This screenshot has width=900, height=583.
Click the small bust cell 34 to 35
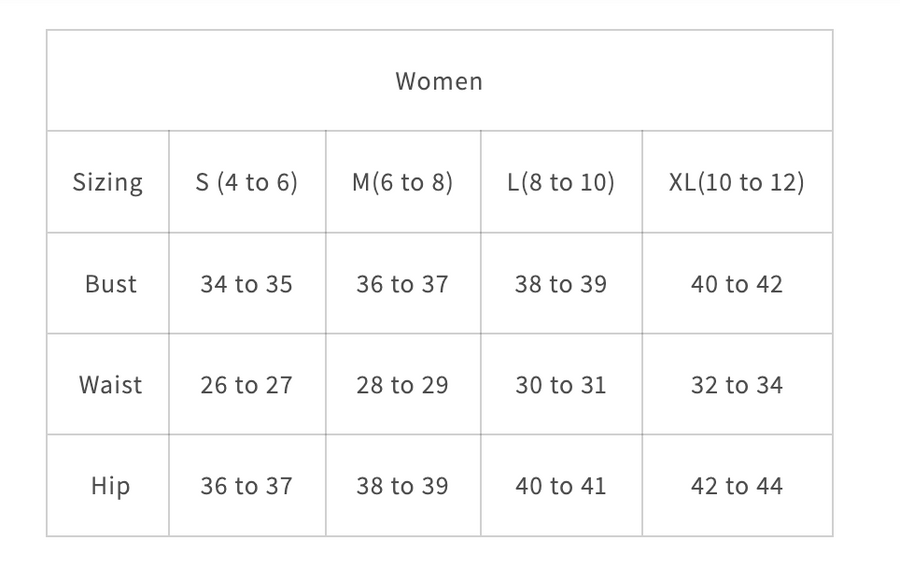pyautogui.click(x=246, y=284)
